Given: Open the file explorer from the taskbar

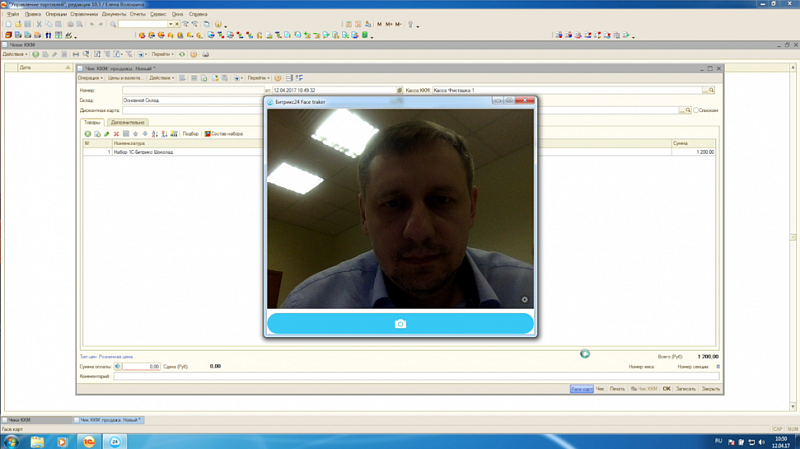Looking at the screenshot, I should [x=37, y=441].
